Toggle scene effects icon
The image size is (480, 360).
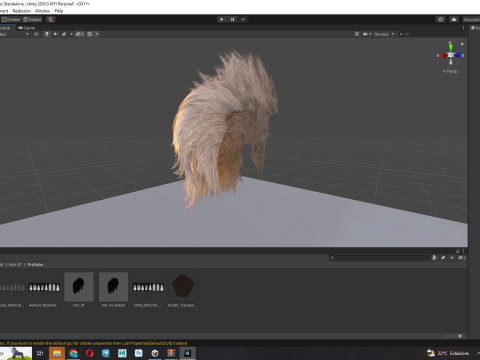coord(64,34)
